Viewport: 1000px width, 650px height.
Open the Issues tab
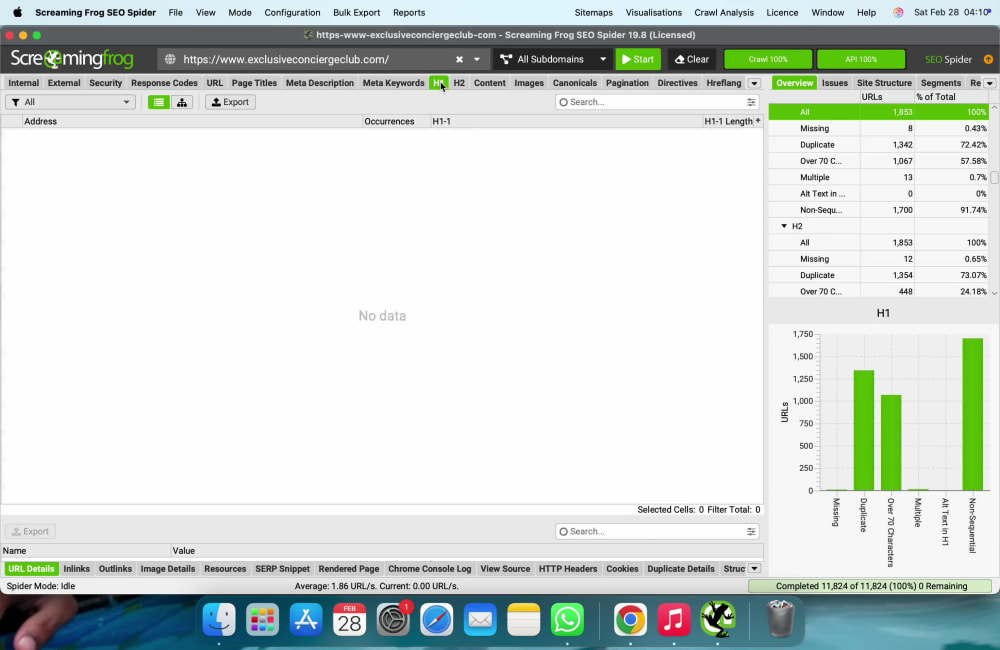834,83
